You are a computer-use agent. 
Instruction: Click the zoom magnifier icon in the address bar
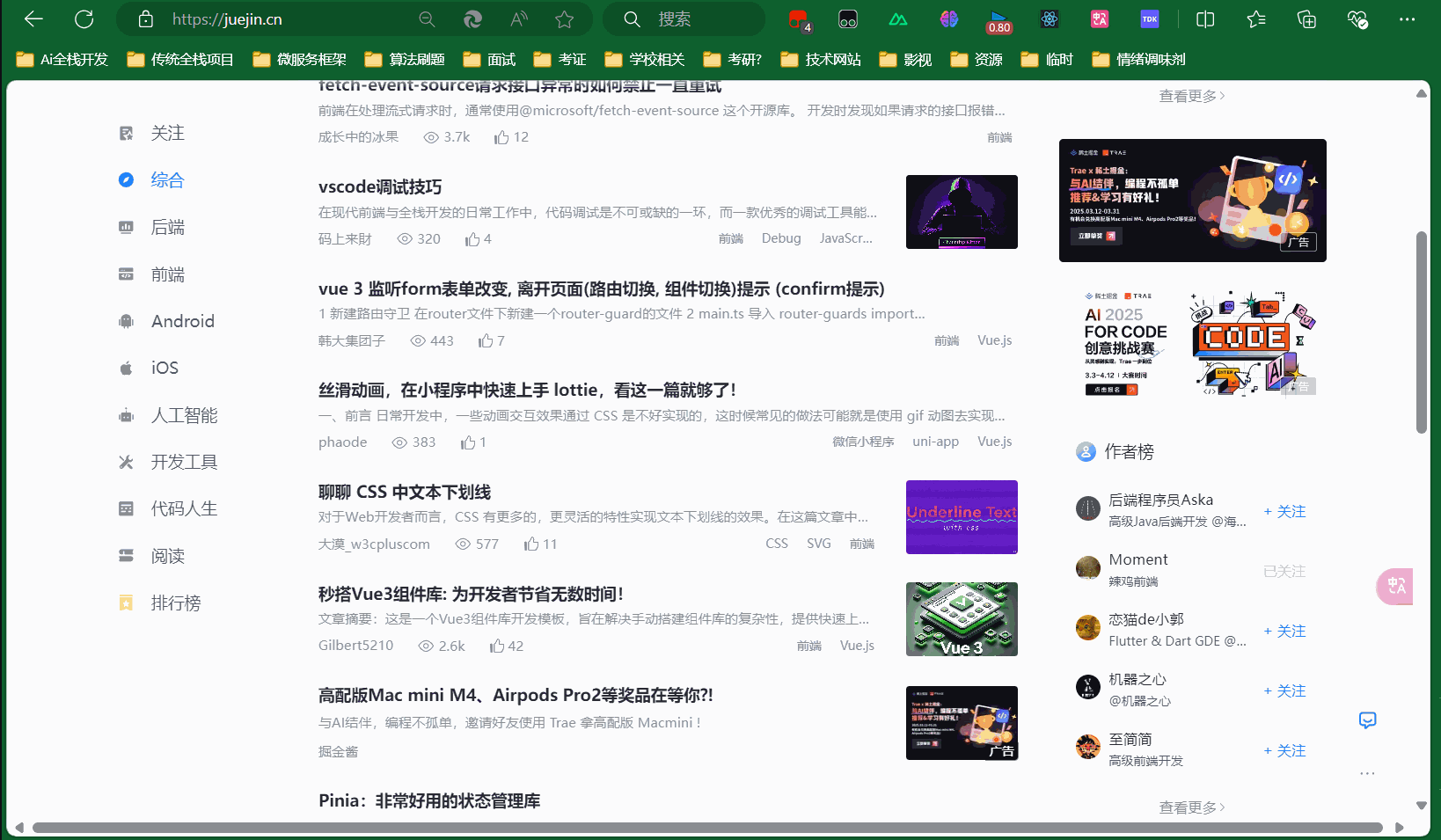pos(427,18)
